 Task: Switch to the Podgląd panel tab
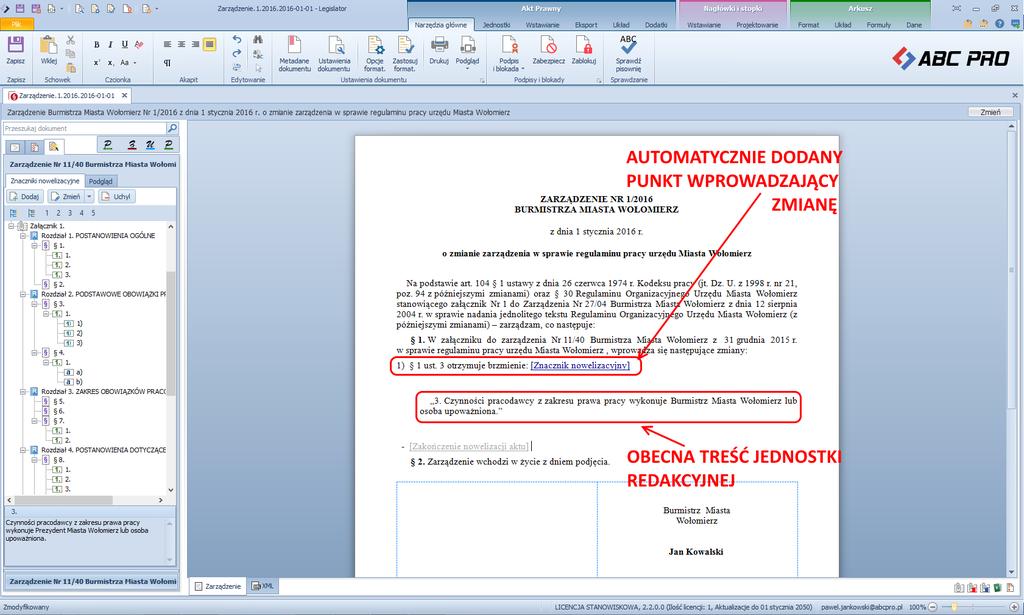pos(101,181)
